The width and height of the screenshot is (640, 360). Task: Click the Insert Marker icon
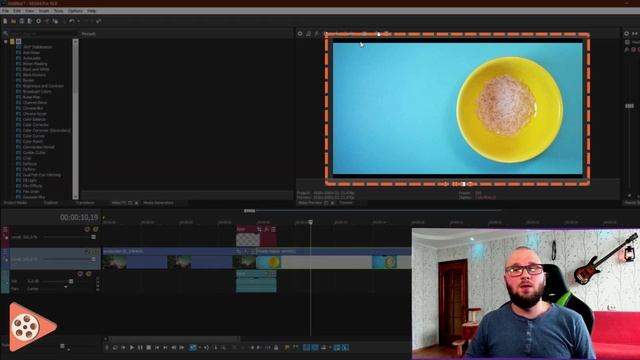tap(287, 348)
